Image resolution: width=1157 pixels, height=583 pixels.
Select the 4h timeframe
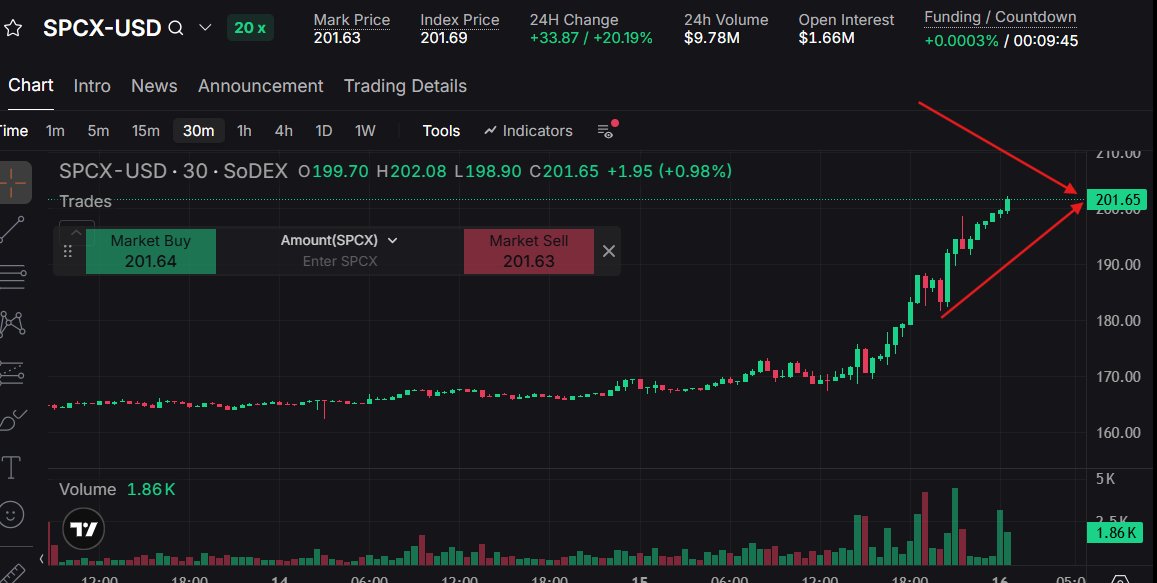284,131
